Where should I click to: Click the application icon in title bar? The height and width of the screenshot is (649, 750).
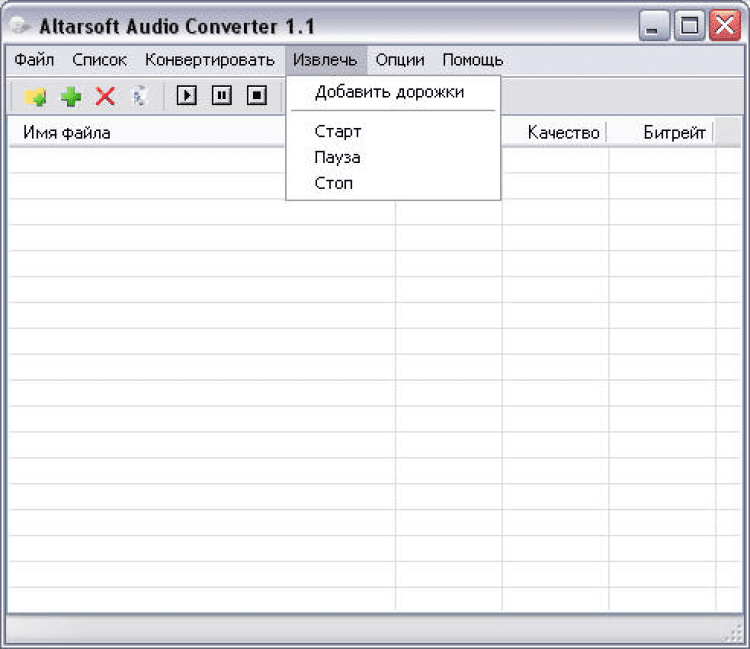(20, 25)
